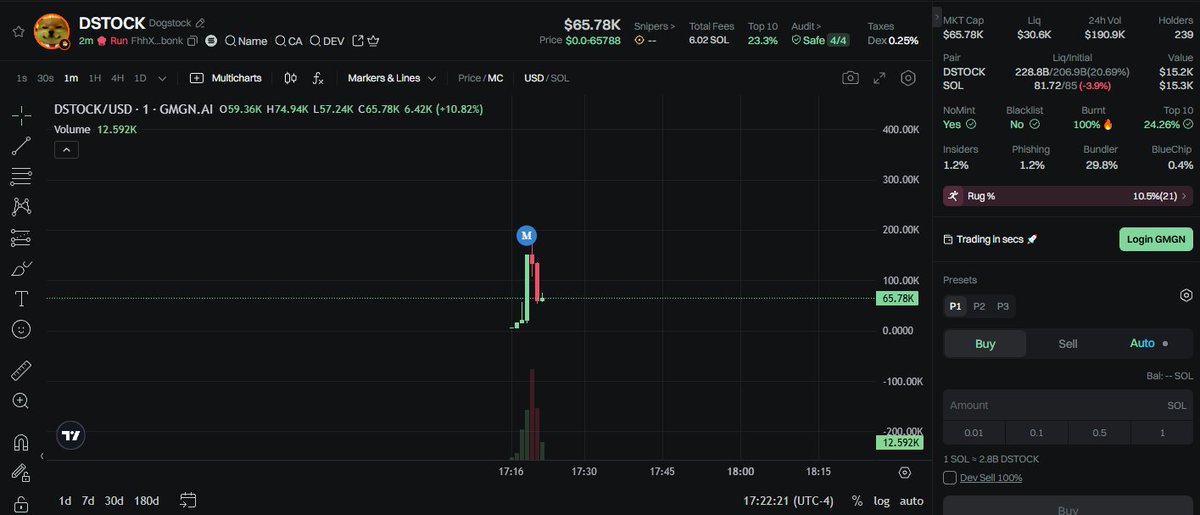This screenshot has width=1200, height=515.
Task: Select the brush drawing tool
Action: click(21, 268)
